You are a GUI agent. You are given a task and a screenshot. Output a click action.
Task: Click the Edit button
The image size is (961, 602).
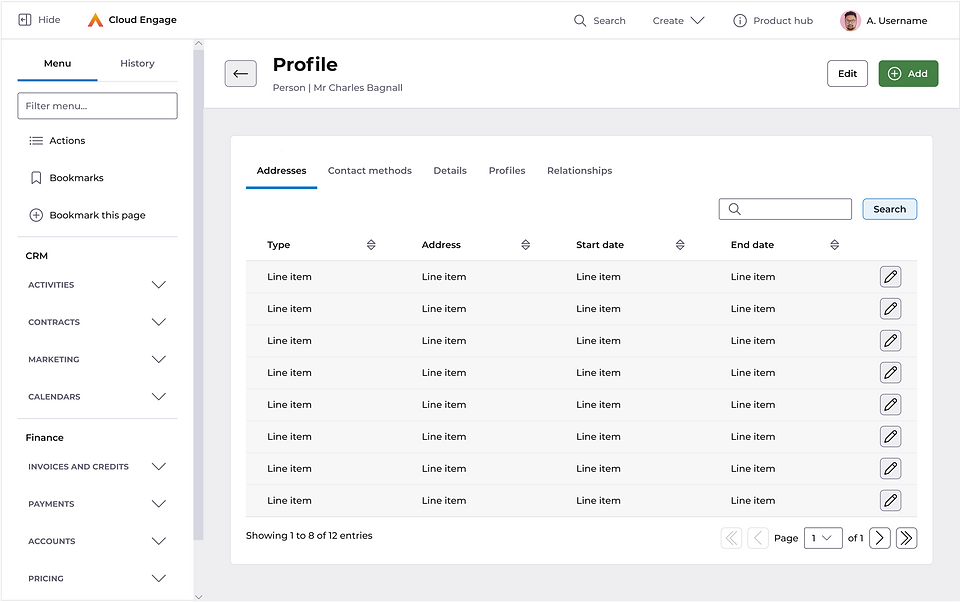(x=847, y=74)
